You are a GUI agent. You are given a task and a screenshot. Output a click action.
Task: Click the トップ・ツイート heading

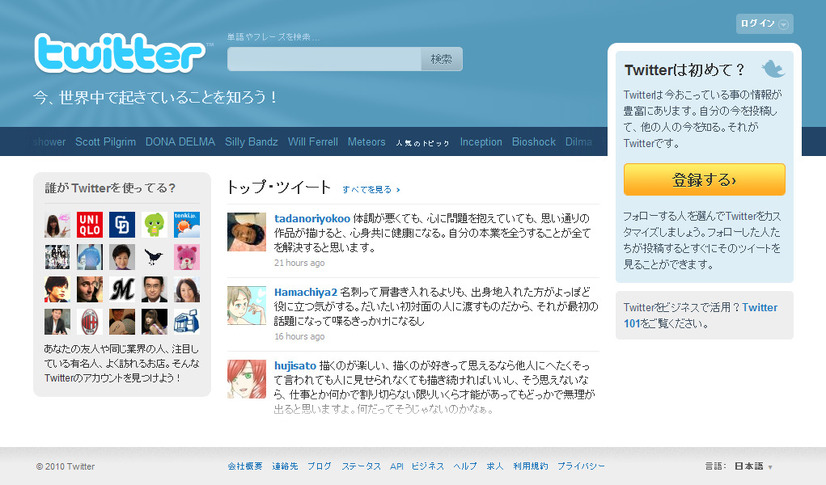point(279,187)
